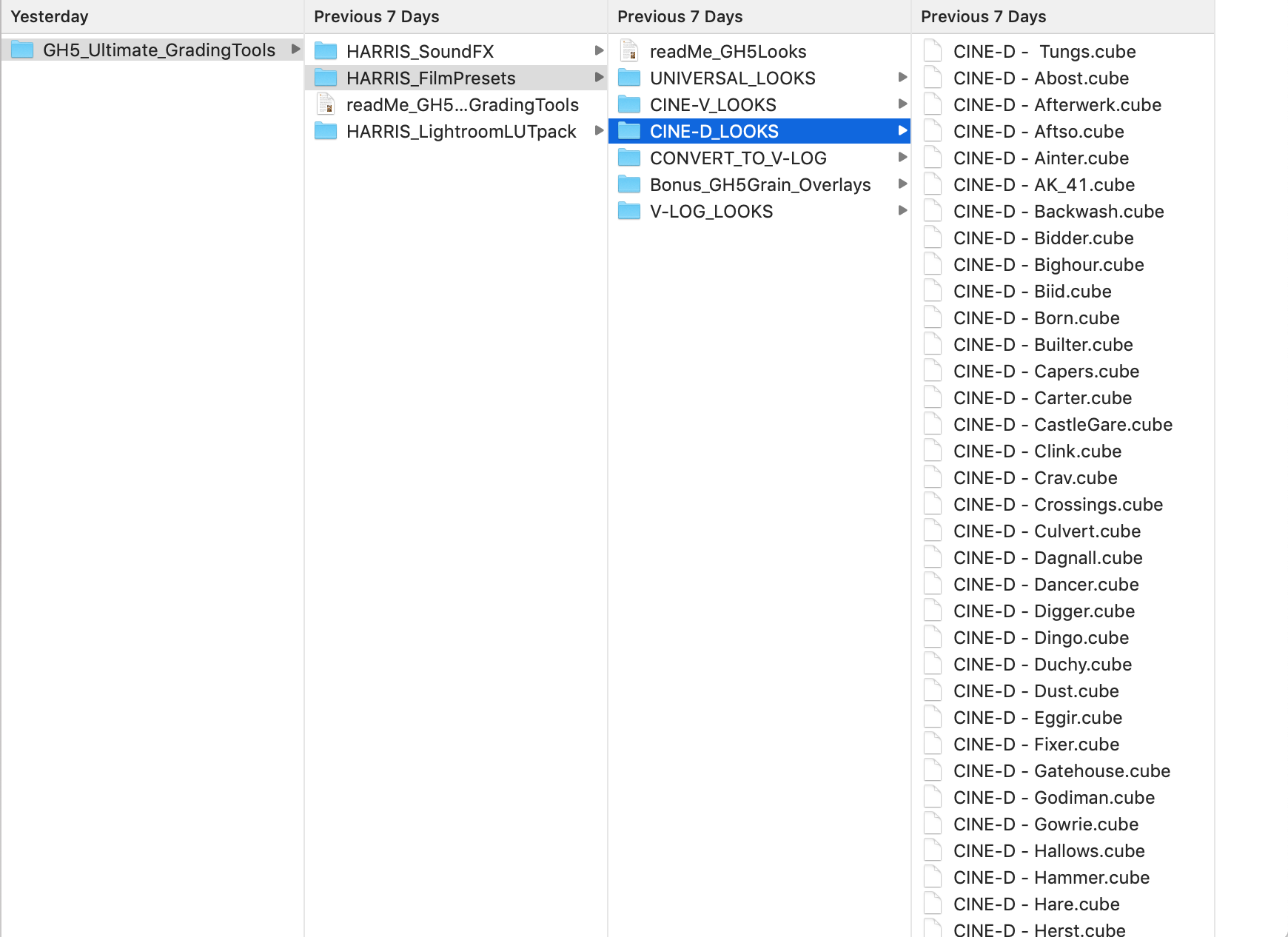1288x937 pixels.
Task: Click file icon of CINE-D - Abost.cube
Action: (933, 78)
